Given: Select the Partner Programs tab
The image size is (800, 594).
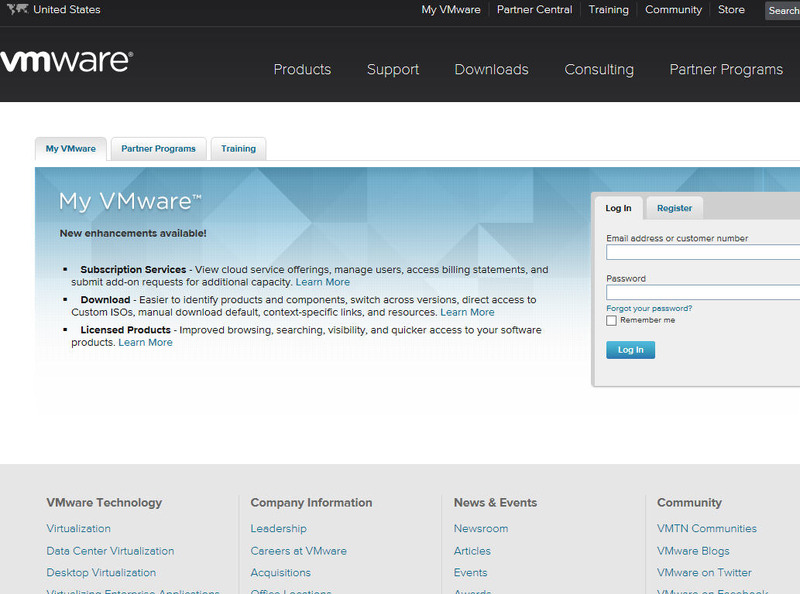Looking at the screenshot, I should [158, 149].
